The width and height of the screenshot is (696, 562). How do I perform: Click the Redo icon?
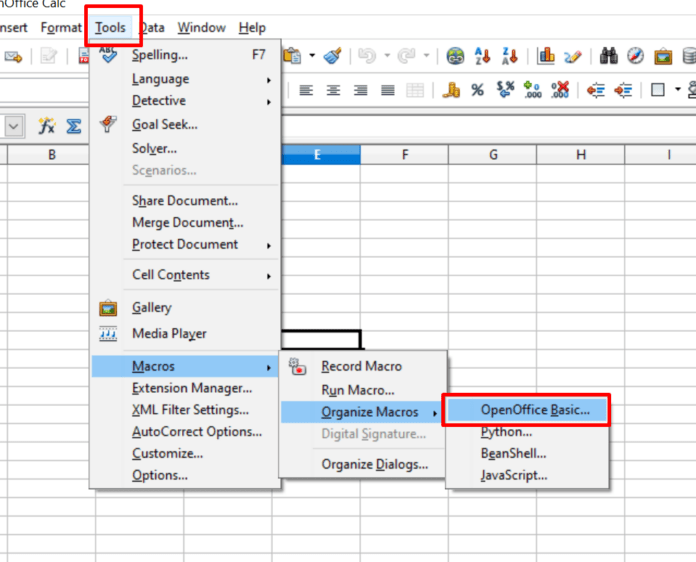[406, 56]
